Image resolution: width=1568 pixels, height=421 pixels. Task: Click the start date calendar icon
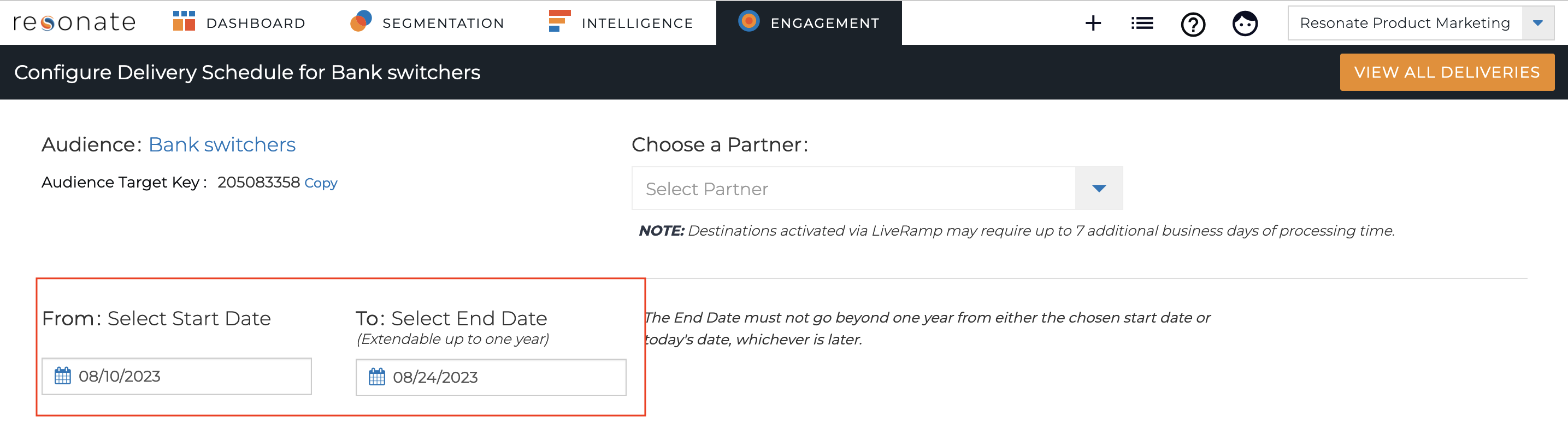63,375
